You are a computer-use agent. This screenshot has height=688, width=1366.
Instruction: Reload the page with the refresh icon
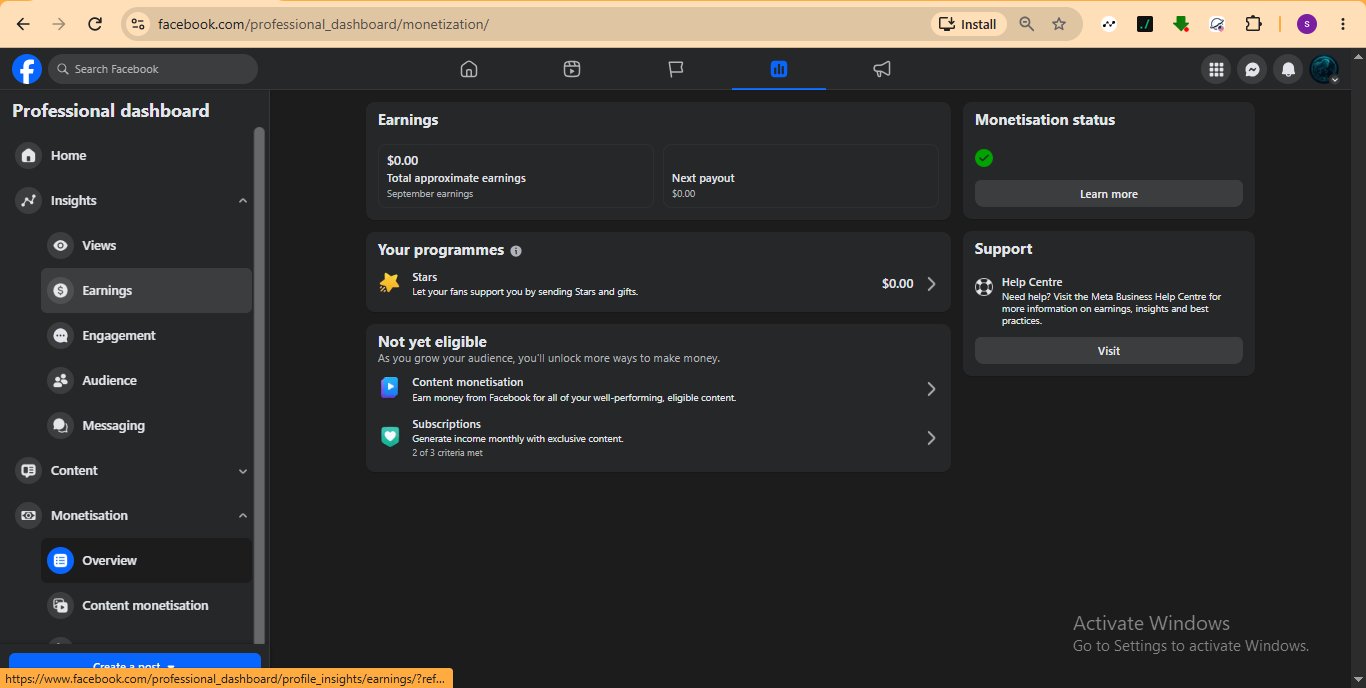point(95,24)
